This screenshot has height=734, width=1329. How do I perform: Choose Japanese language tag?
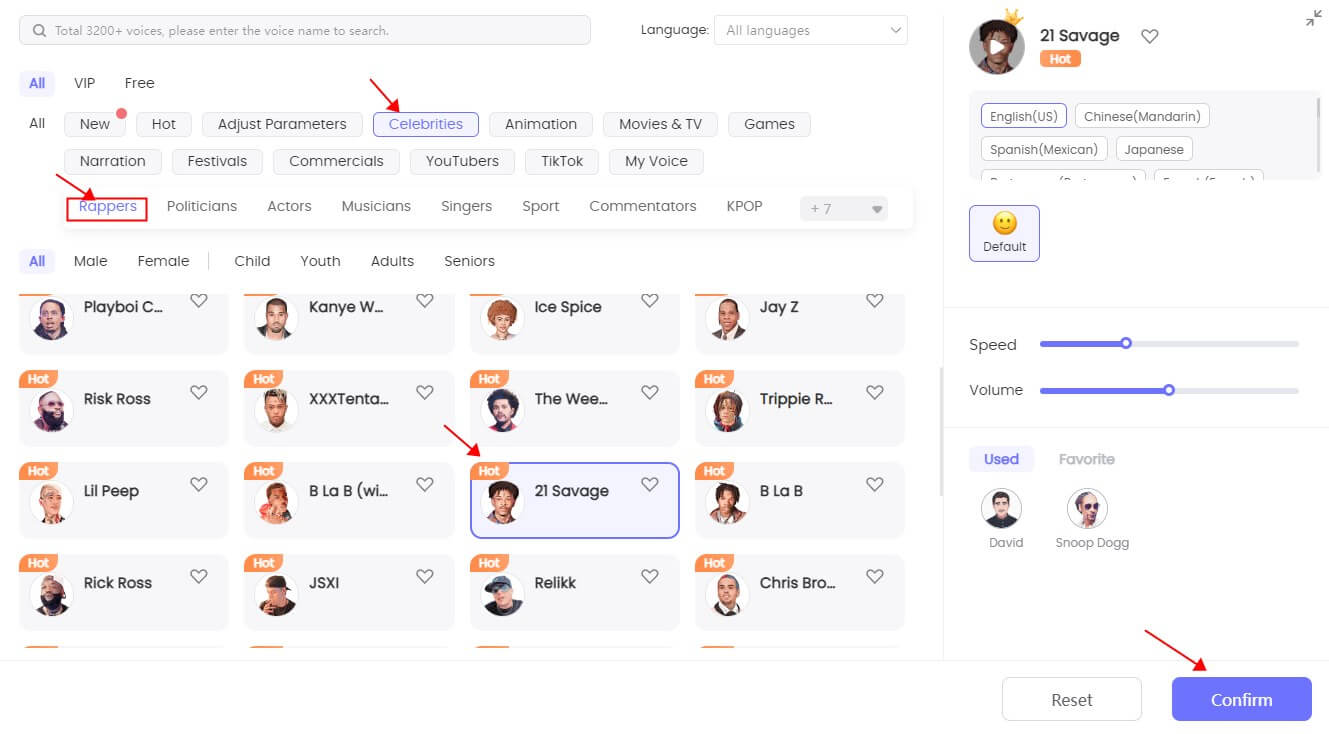[1154, 149]
